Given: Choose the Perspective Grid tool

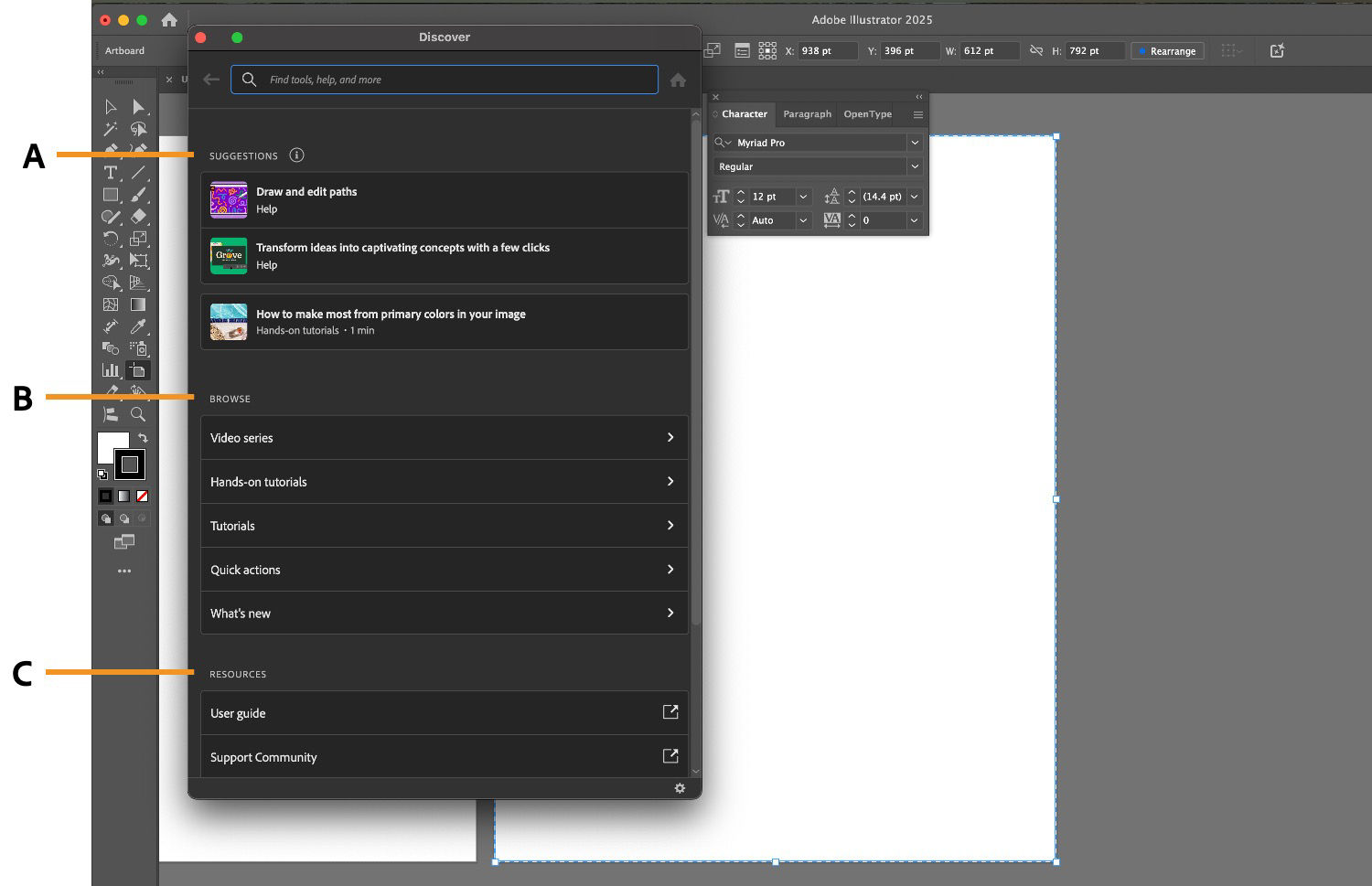Looking at the screenshot, I should [138, 283].
